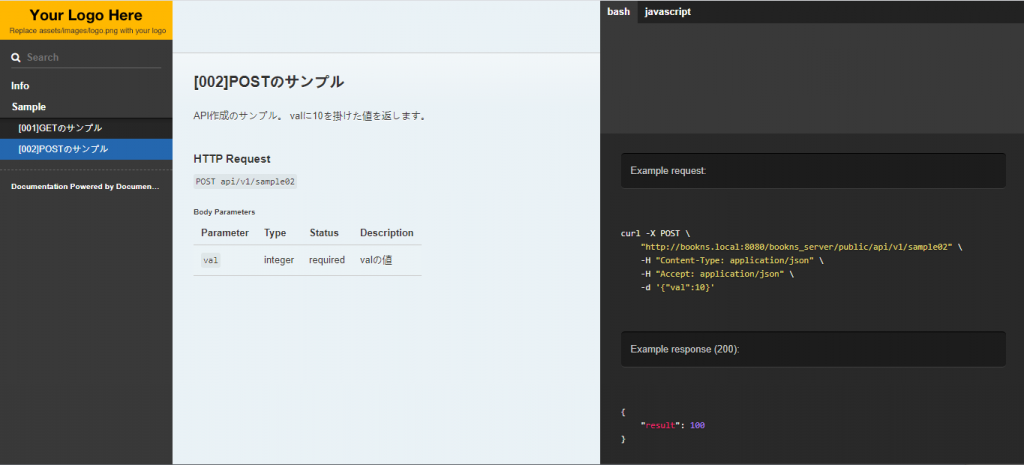Expand the Sample section in sidebar
This screenshot has height=465, width=1024.
click(x=29, y=107)
